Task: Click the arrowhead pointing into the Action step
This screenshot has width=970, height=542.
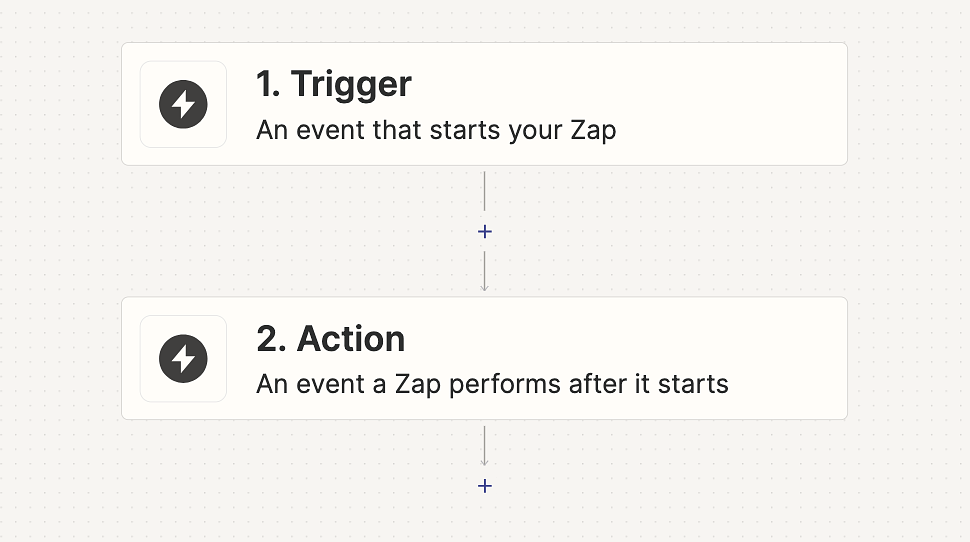Action: pyautogui.click(x=485, y=287)
